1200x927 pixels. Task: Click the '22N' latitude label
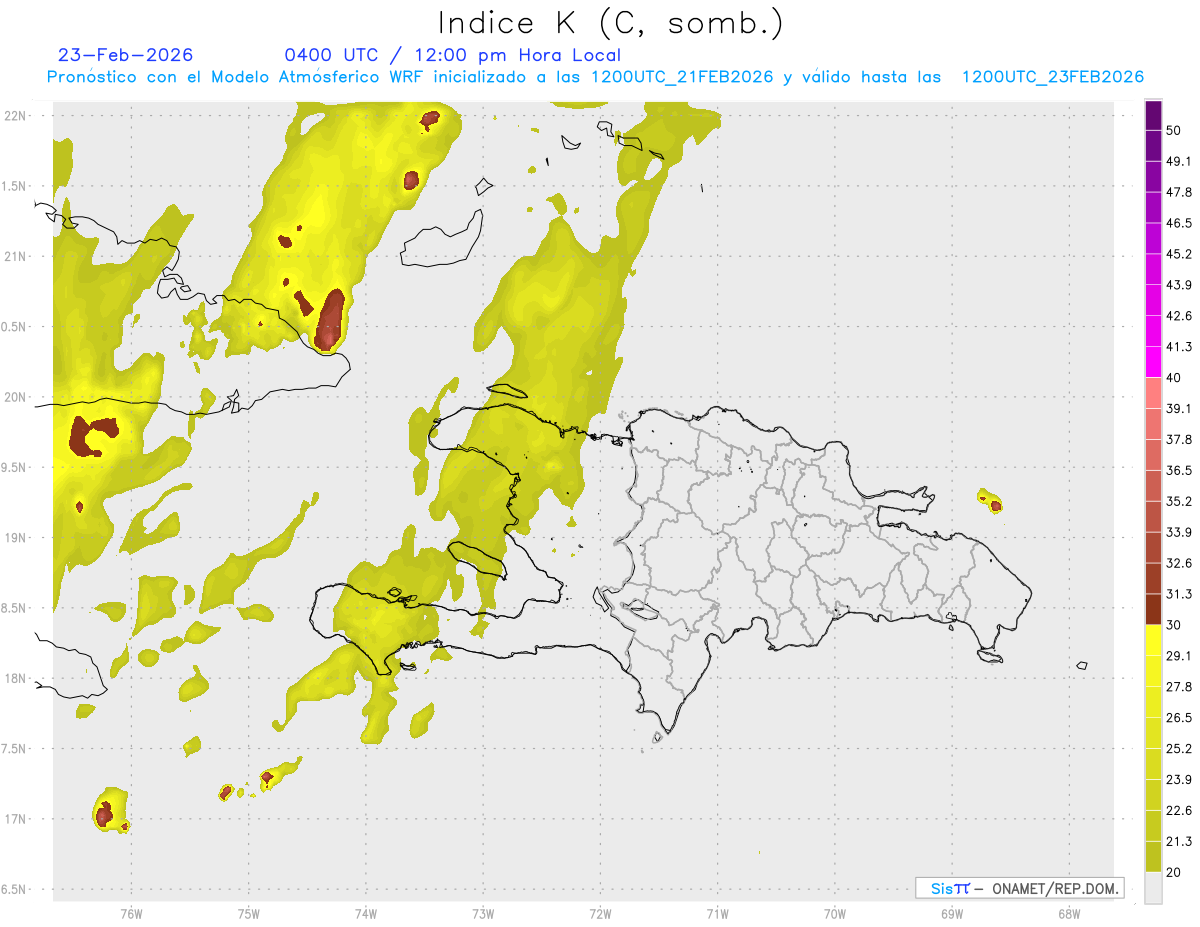tap(14, 115)
